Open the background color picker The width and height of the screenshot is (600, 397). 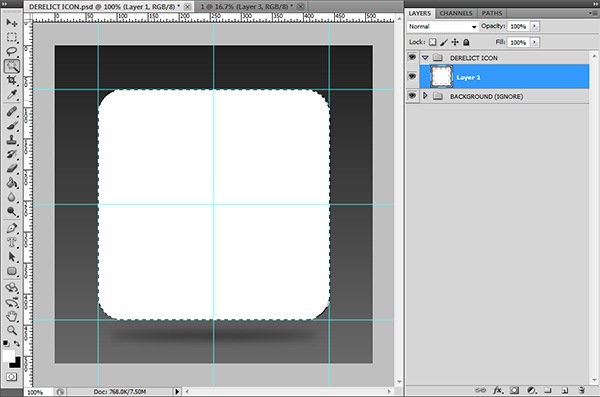click(16, 363)
